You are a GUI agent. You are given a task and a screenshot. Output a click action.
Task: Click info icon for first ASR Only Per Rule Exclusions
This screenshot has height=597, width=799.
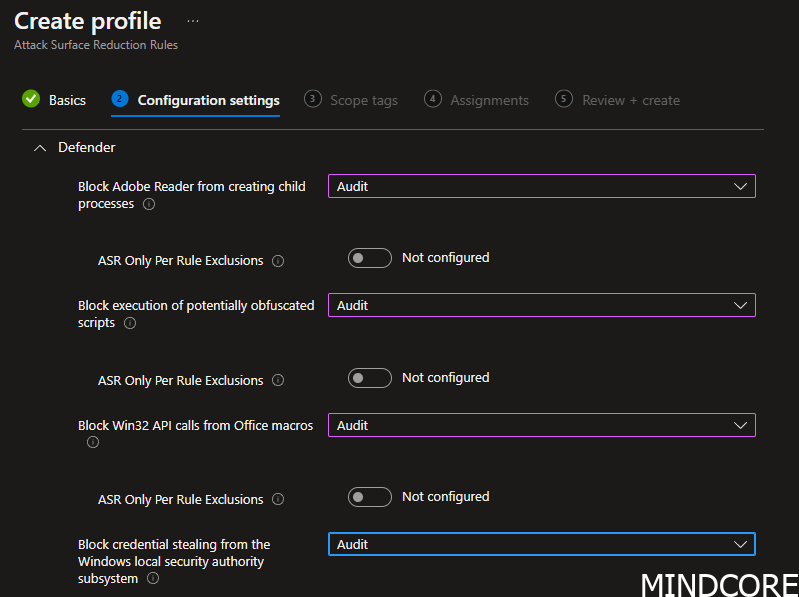point(278,261)
